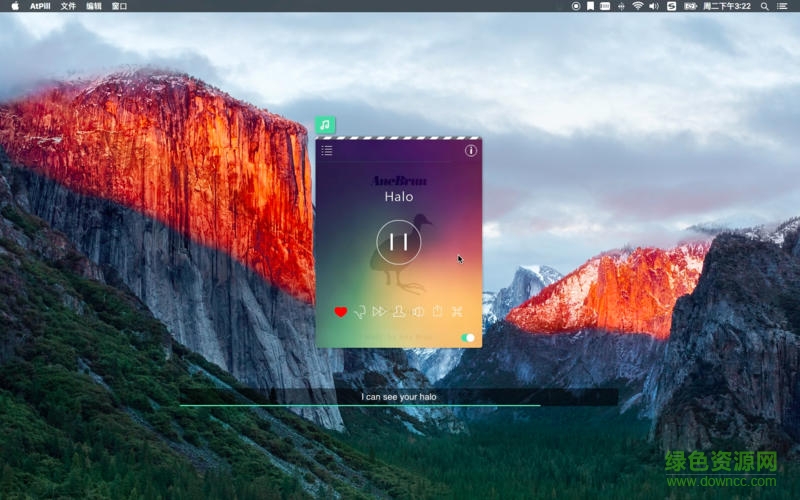Pause the song Halo

pos(398,241)
